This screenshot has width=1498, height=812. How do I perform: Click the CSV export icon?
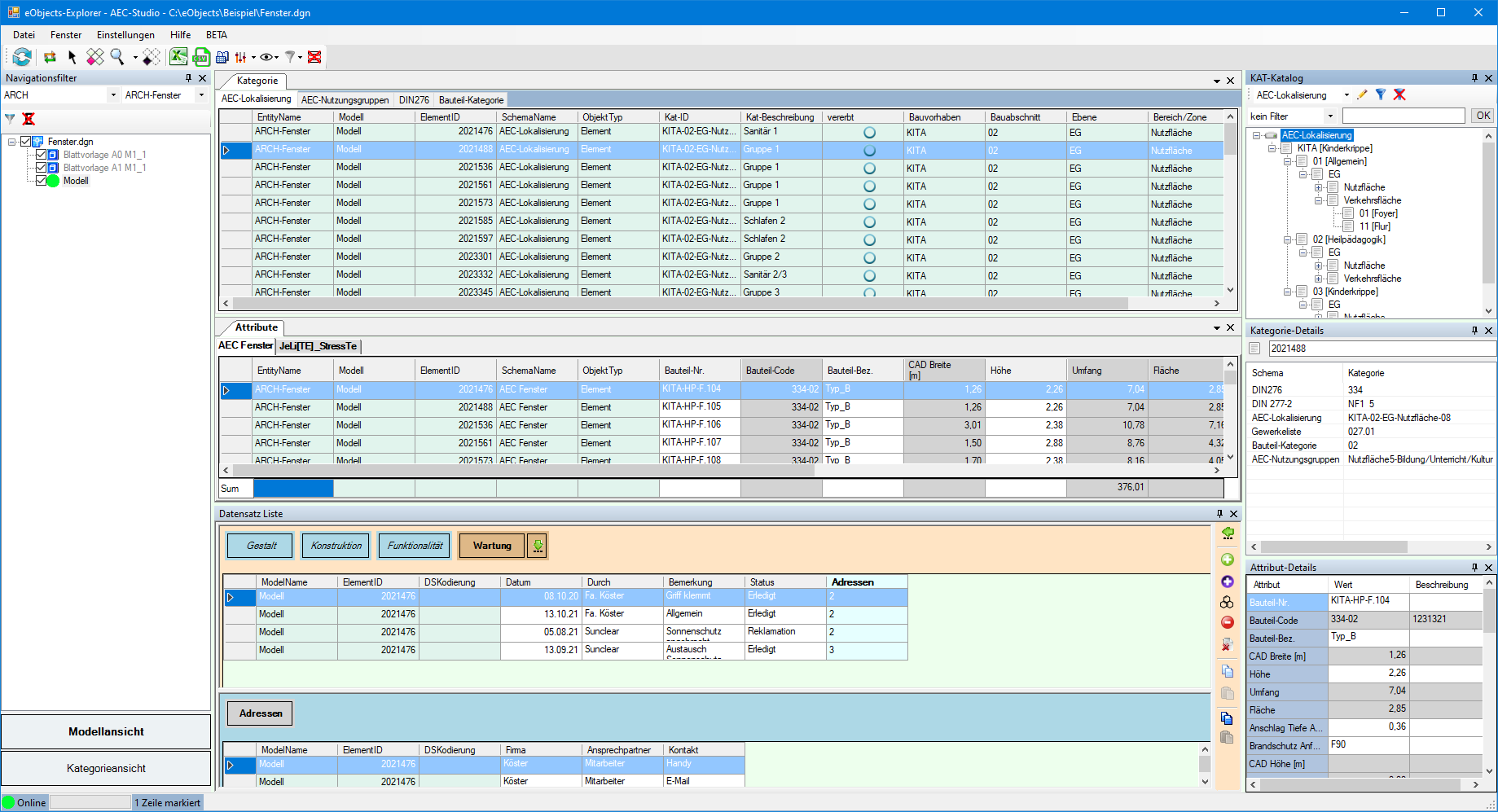(200, 57)
